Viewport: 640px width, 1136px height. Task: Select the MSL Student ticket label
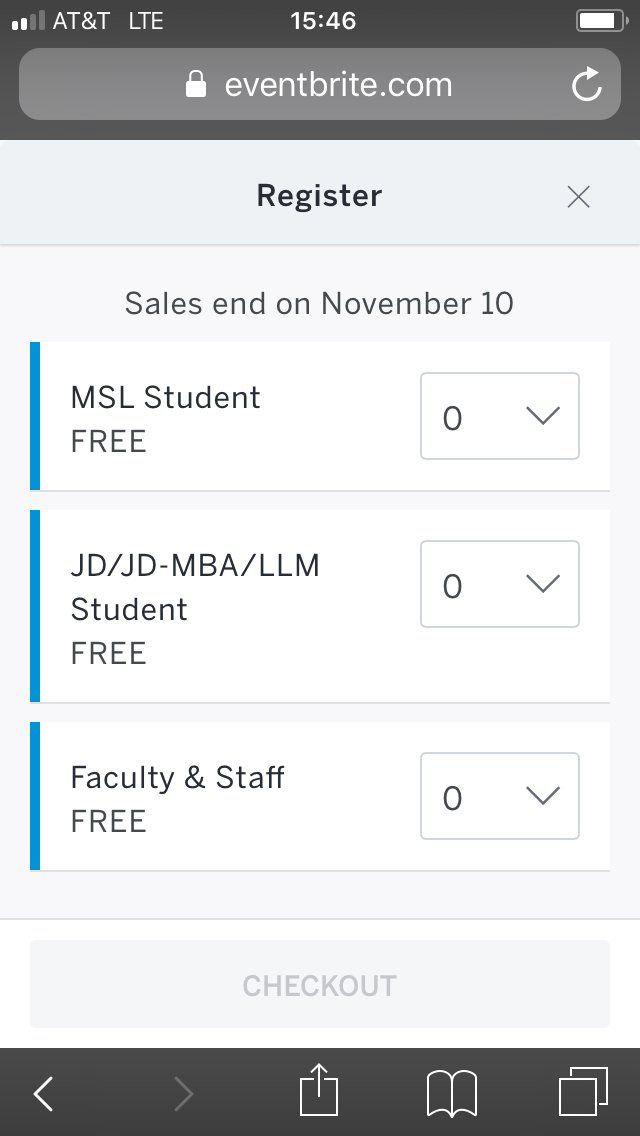point(165,397)
